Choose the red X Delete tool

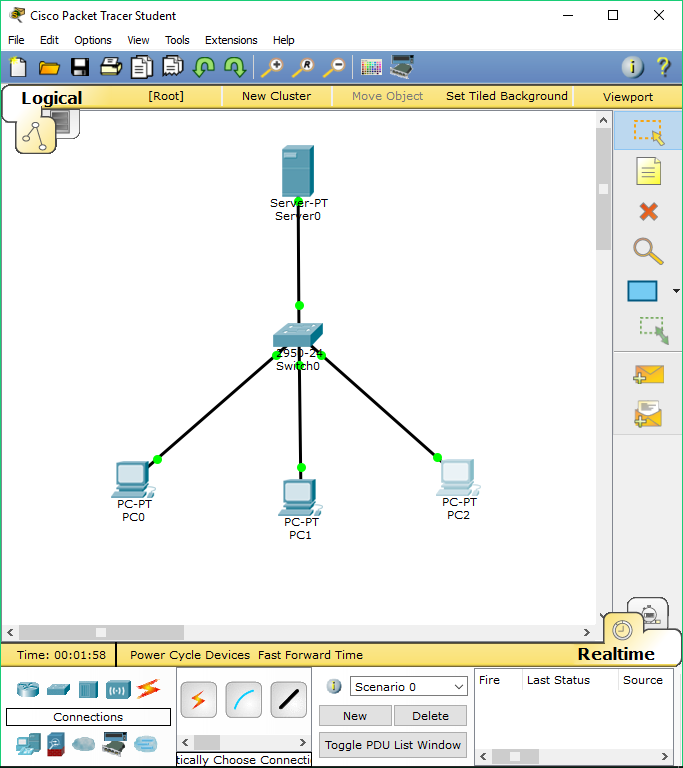pos(648,212)
